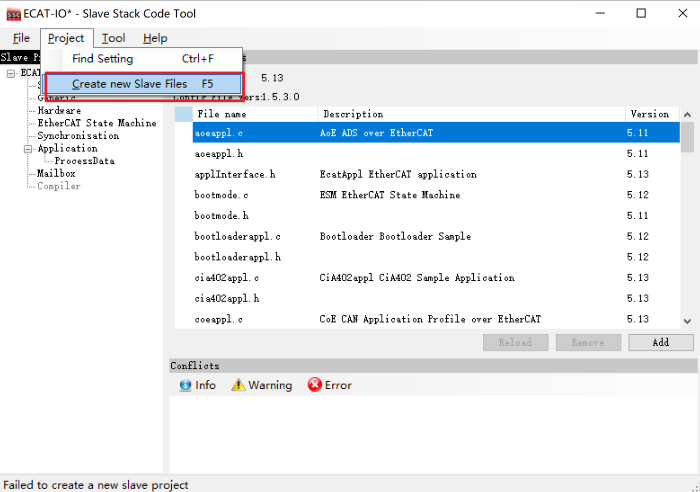700x492 pixels.
Task: Select the cia402appl.c file row
Action: click(x=226, y=277)
